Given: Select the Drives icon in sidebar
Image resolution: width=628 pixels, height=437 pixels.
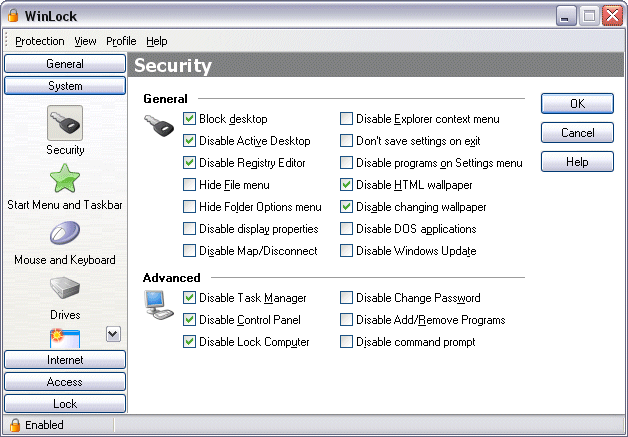Looking at the screenshot, I should pyautogui.click(x=65, y=288).
